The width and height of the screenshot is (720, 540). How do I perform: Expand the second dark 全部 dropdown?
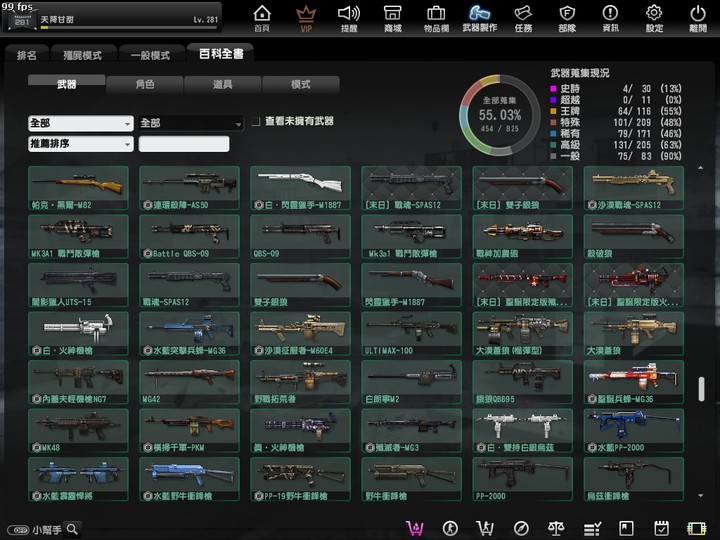[x=191, y=123]
